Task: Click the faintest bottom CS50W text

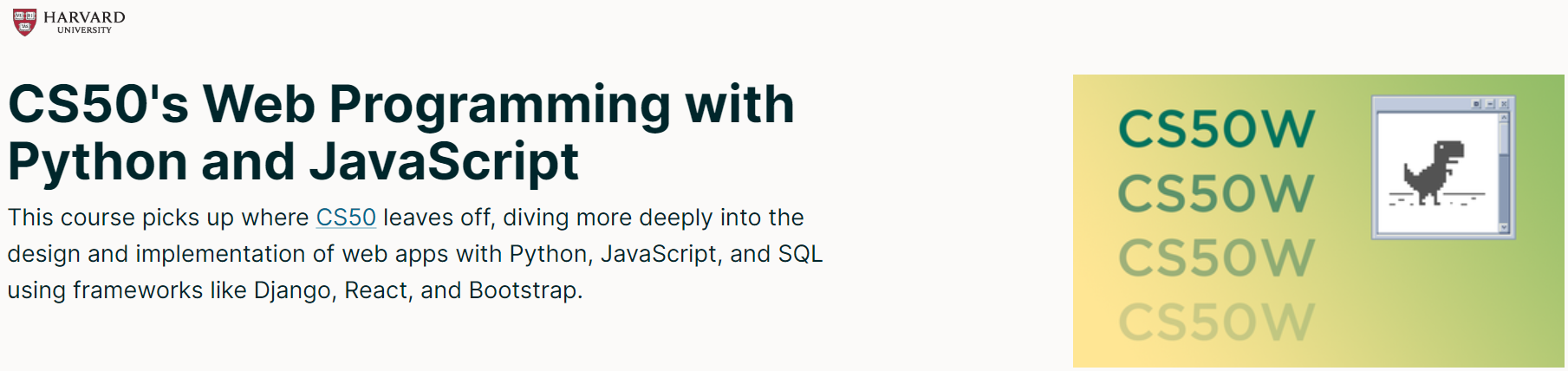Action: point(1216,322)
